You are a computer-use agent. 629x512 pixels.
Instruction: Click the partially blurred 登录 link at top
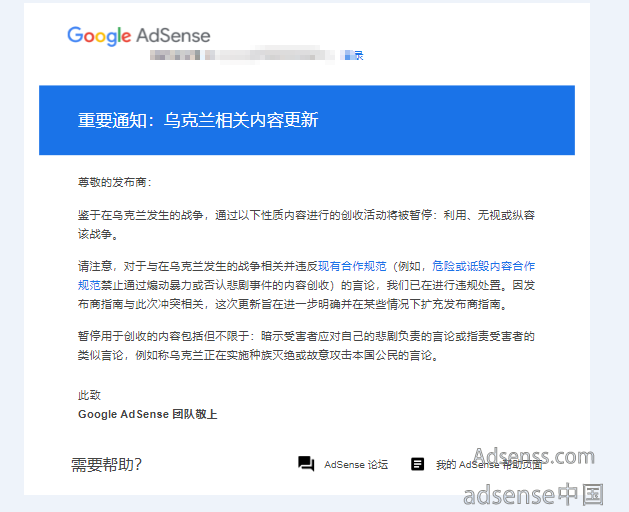pos(353,55)
